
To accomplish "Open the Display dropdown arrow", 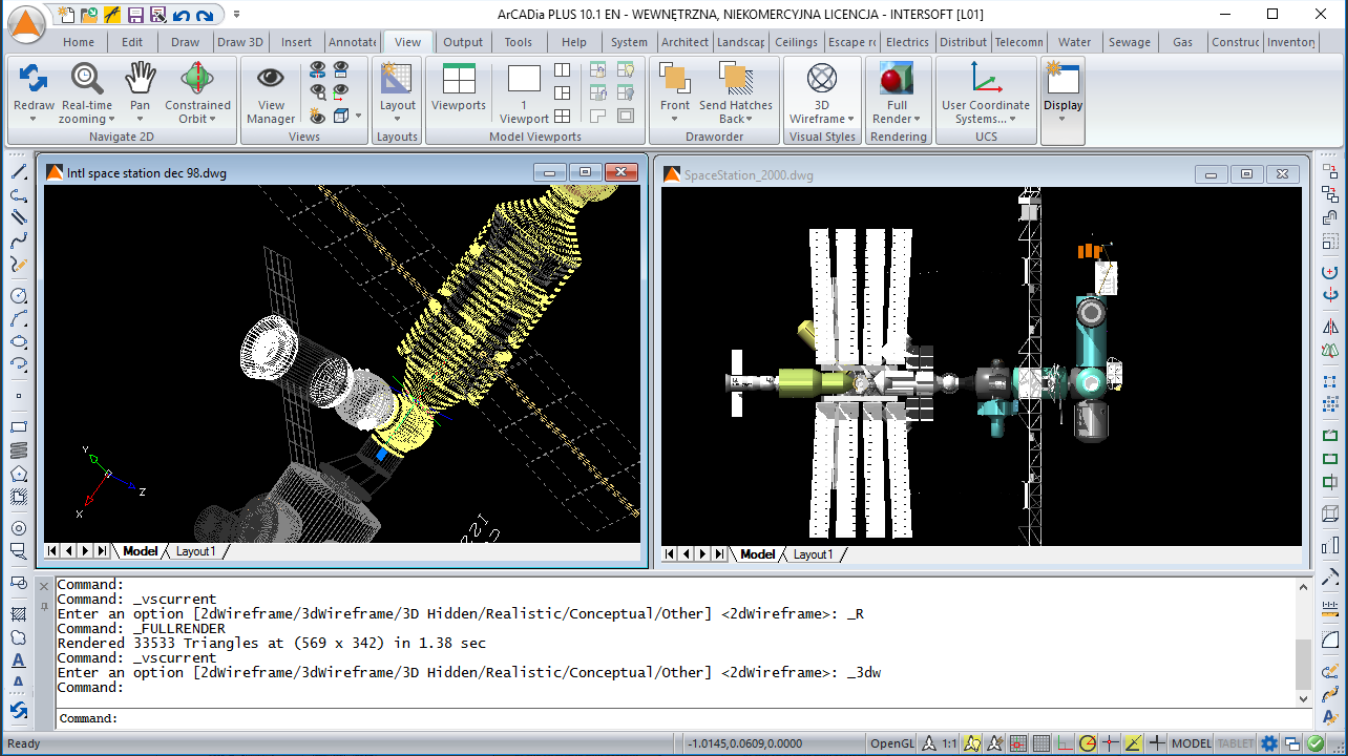I will pyautogui.click(x=1062, y=119).
